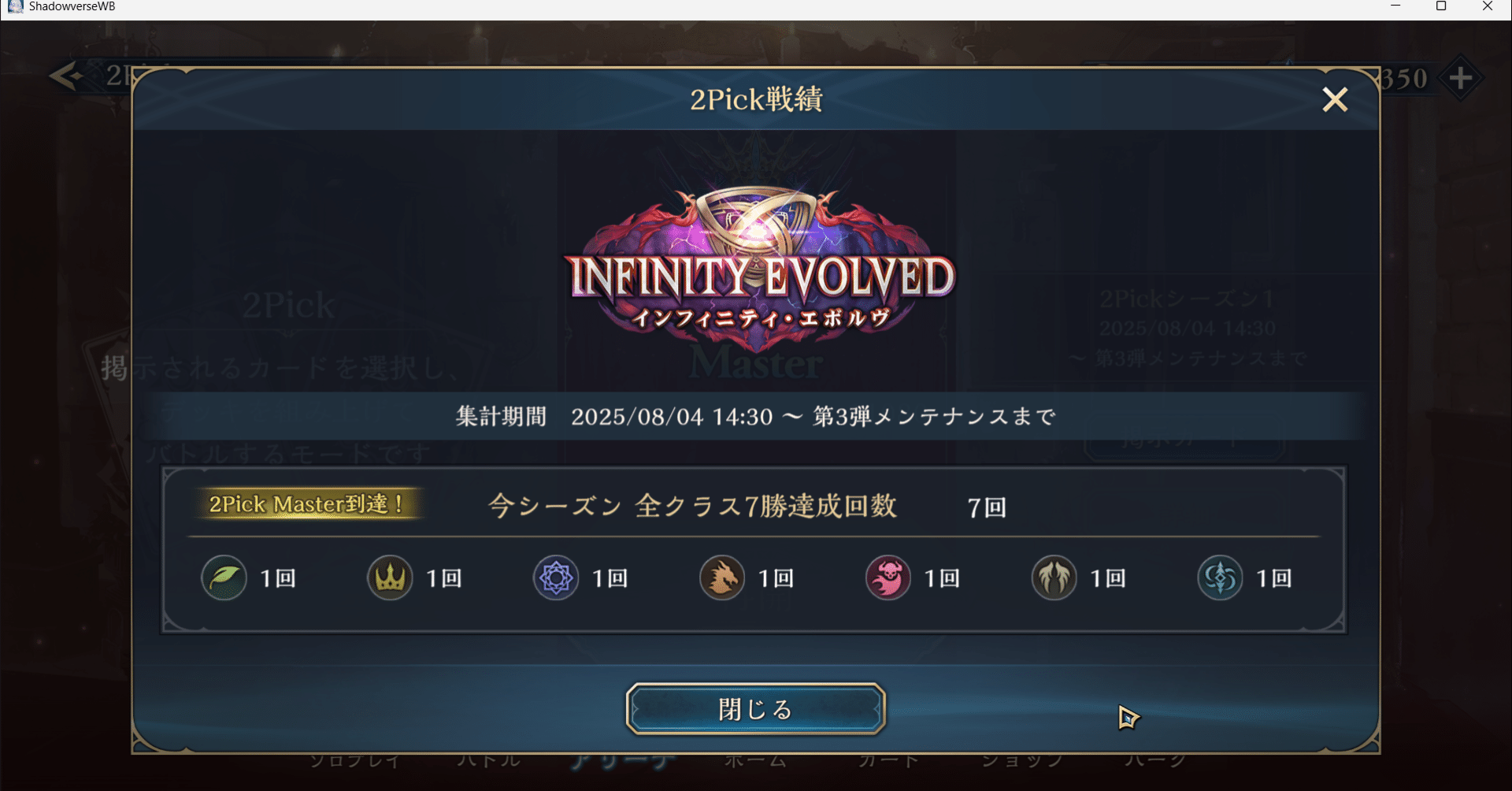The height and width of the screenshot is (791, 1512).
Task: Click the ShadowverseWB title bar app icon
Action: (15, 6)
